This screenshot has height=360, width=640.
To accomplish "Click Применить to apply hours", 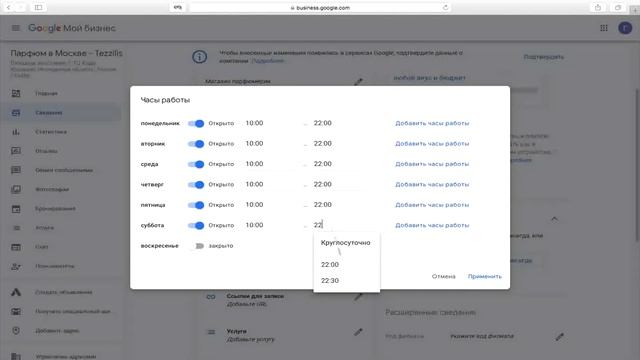I will point(484,276).
